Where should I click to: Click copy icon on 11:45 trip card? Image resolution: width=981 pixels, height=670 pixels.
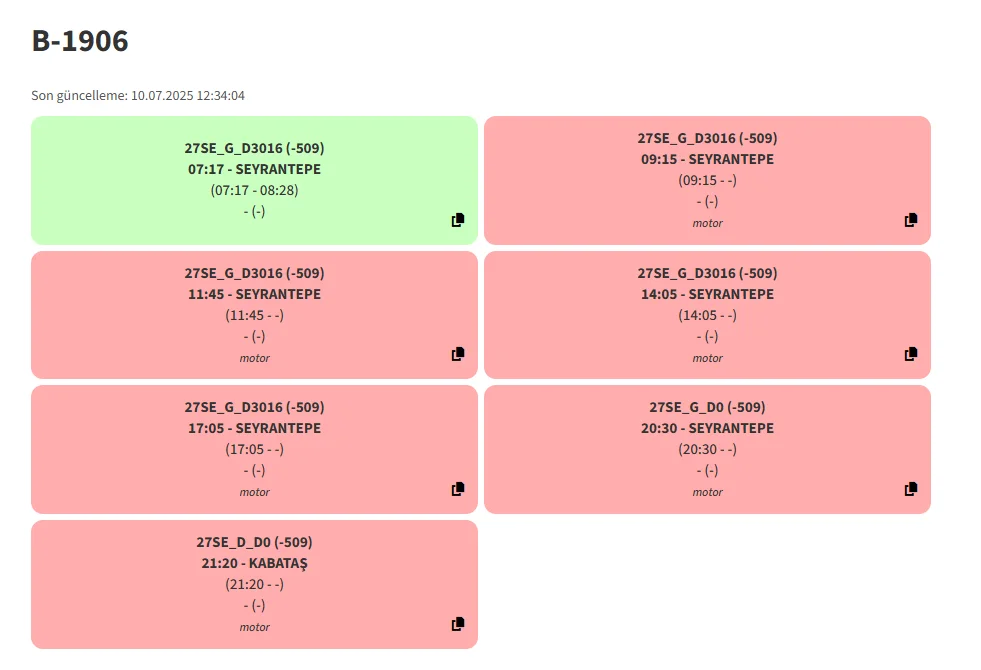(x=458, y=354)
